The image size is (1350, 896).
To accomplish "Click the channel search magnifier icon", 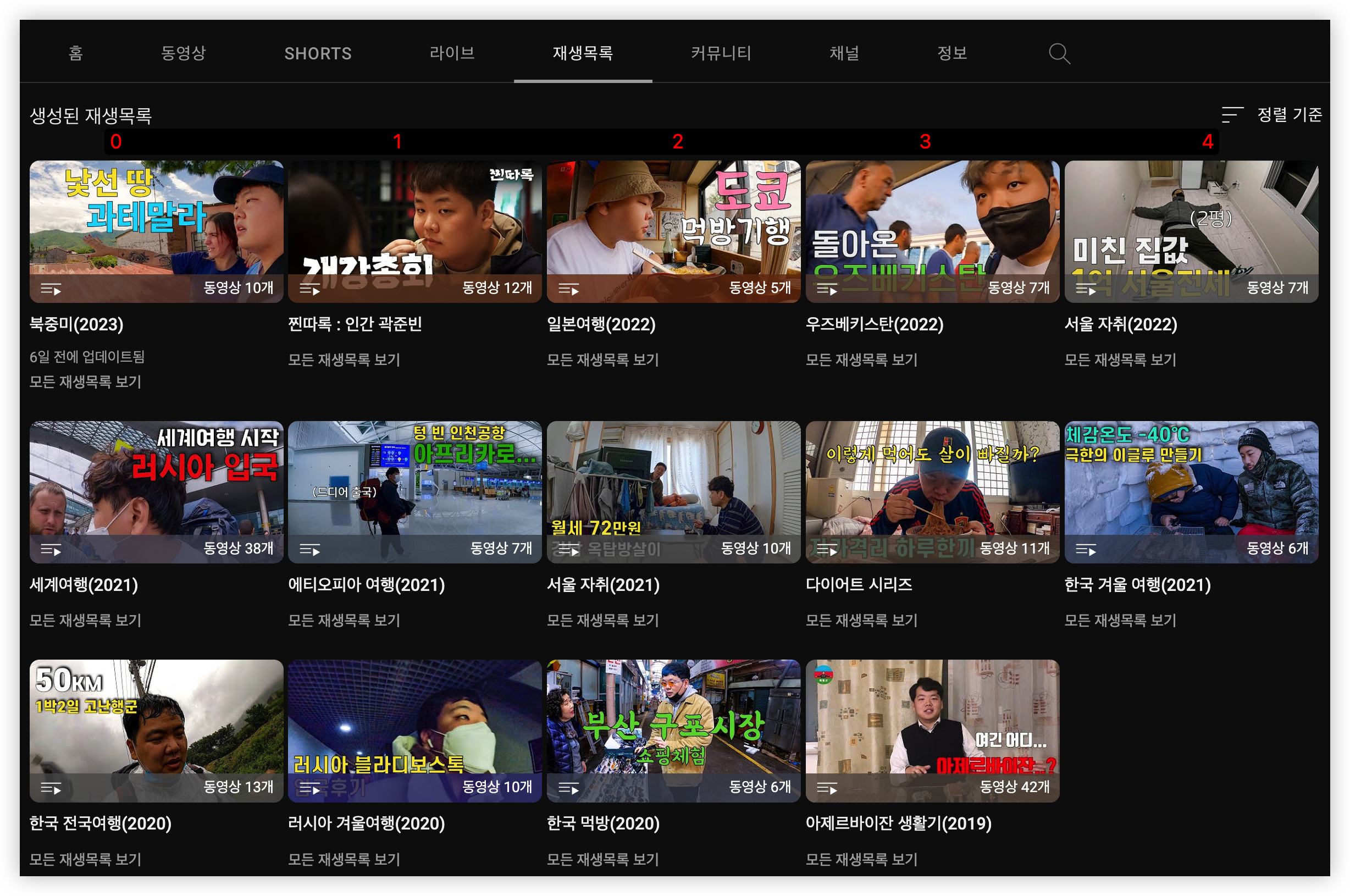I will pos(1059,54).
